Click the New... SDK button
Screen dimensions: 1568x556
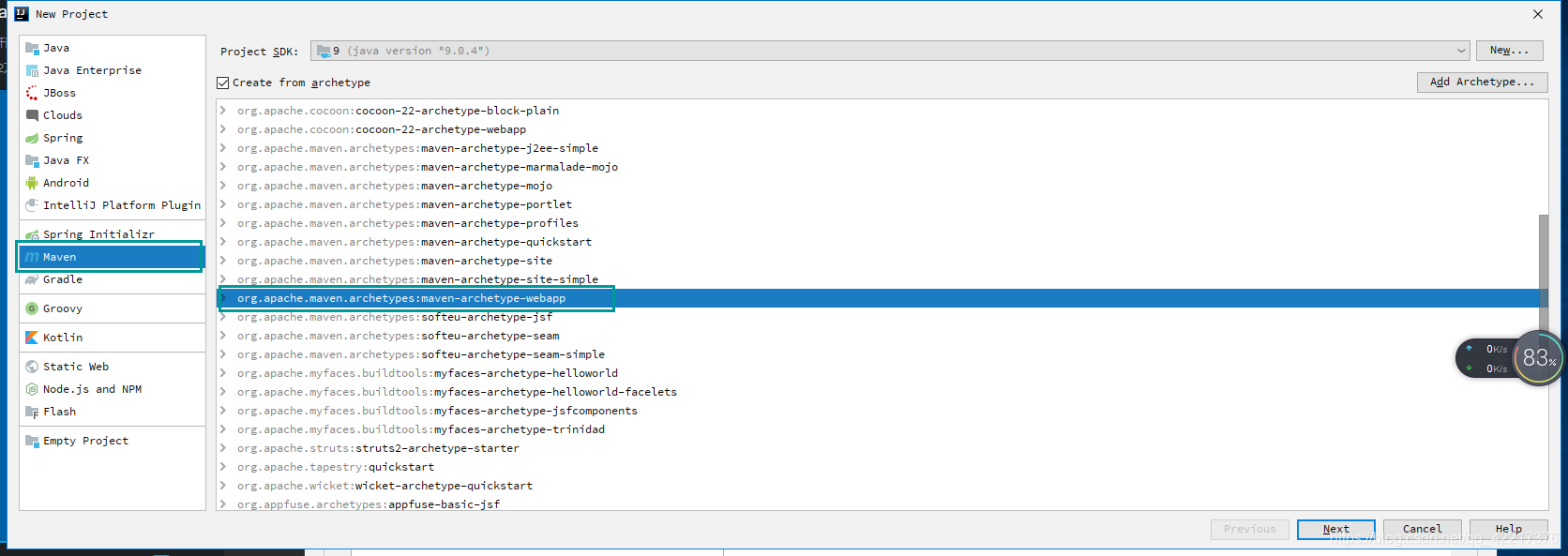(1509, 51)
